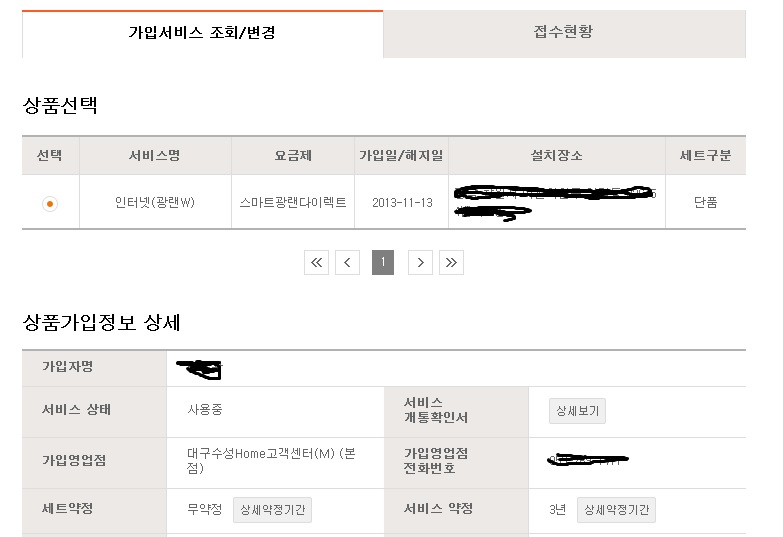Click the 서비스명 column header

pos(155,156)
